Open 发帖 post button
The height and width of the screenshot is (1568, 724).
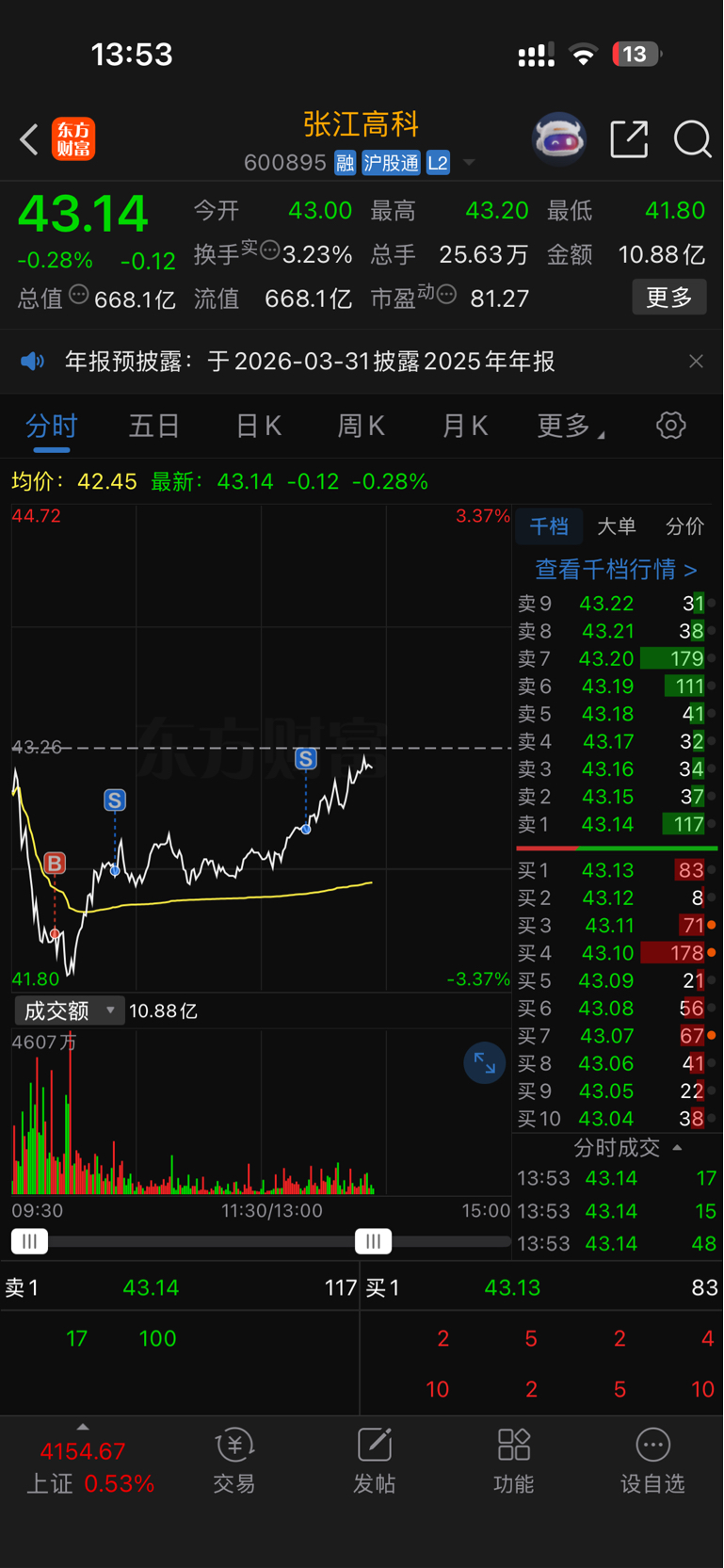(x=374, y=1462)
